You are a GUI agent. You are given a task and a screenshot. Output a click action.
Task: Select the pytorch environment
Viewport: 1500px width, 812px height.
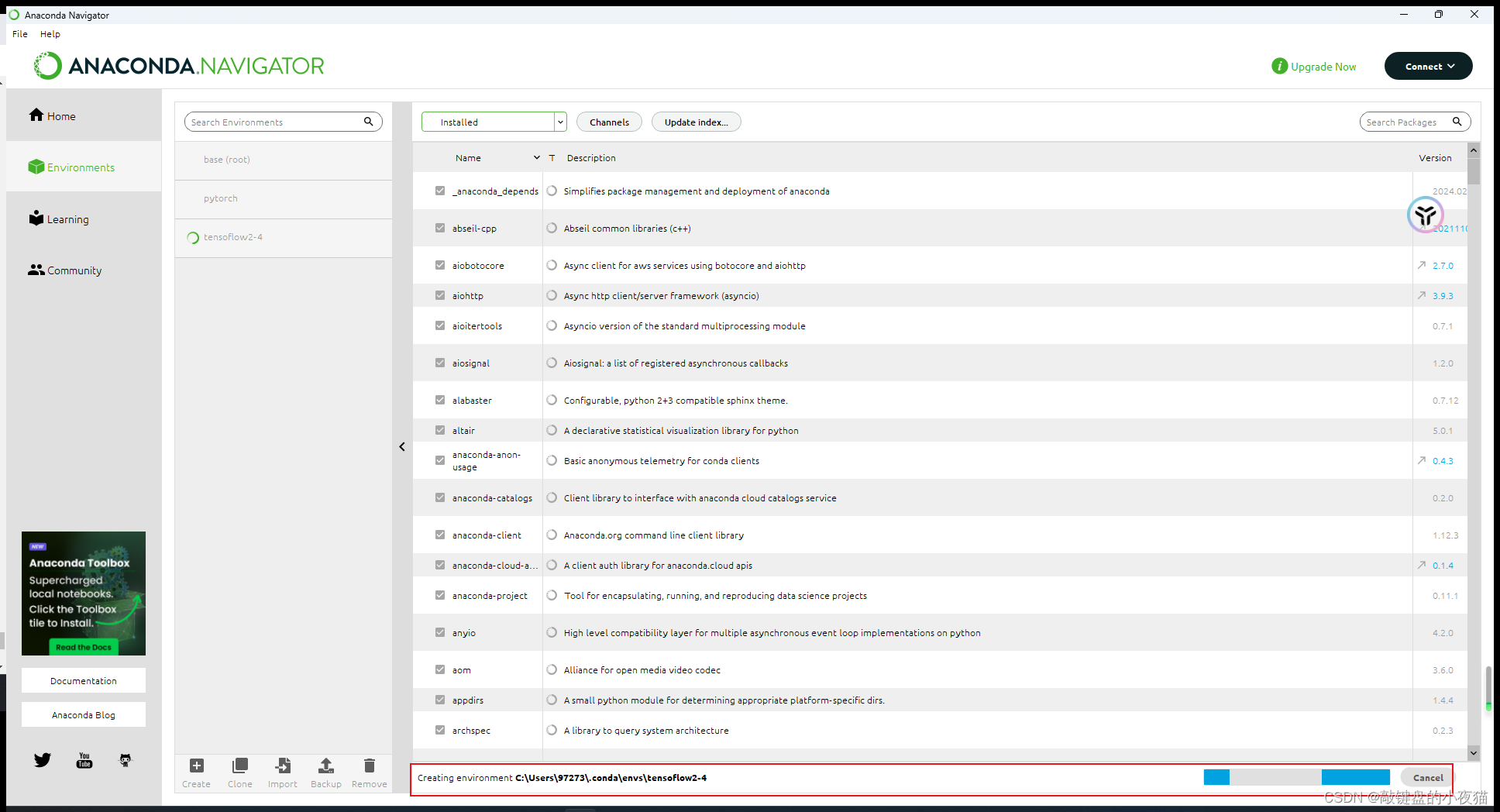[284, 199]
